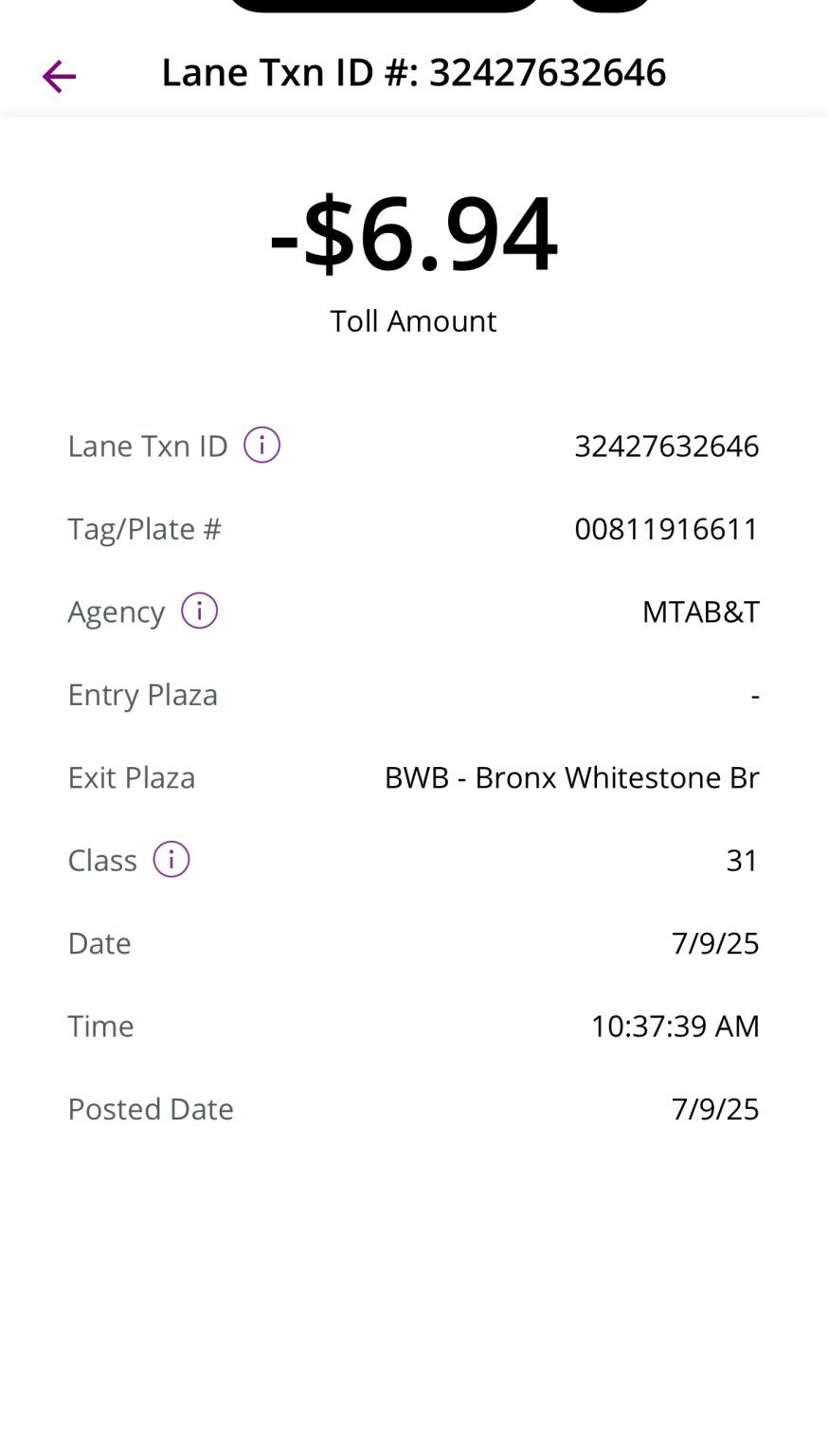The height and width of the screenshot is (1456, 828).
Task: Tap the -$6.94 toll amount
Action: pyautogui.click(x=414, y=233)
